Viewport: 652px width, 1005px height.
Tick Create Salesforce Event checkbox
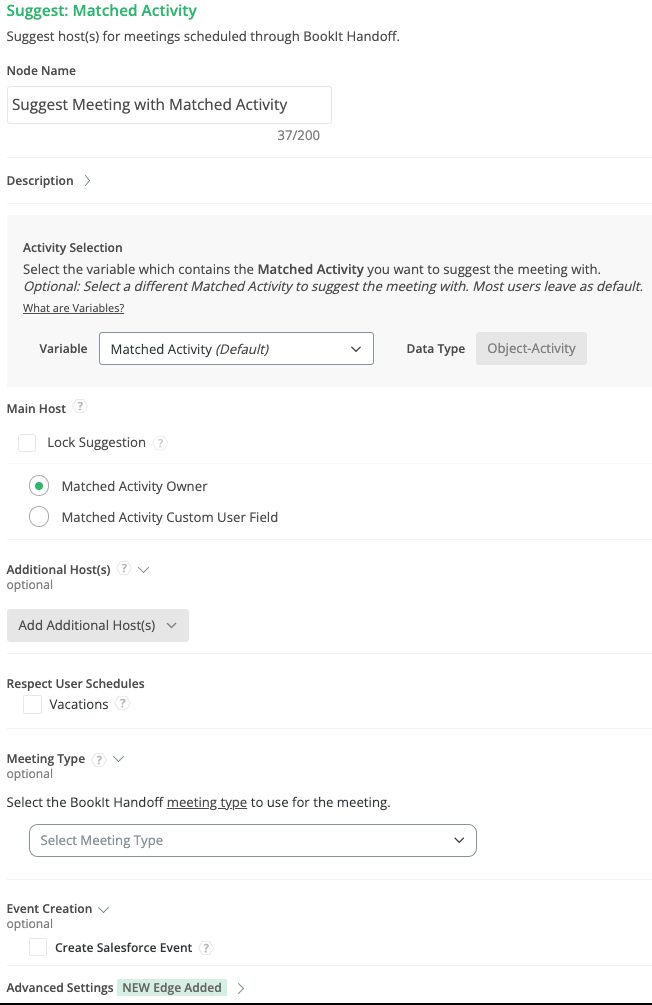(38, 947)
